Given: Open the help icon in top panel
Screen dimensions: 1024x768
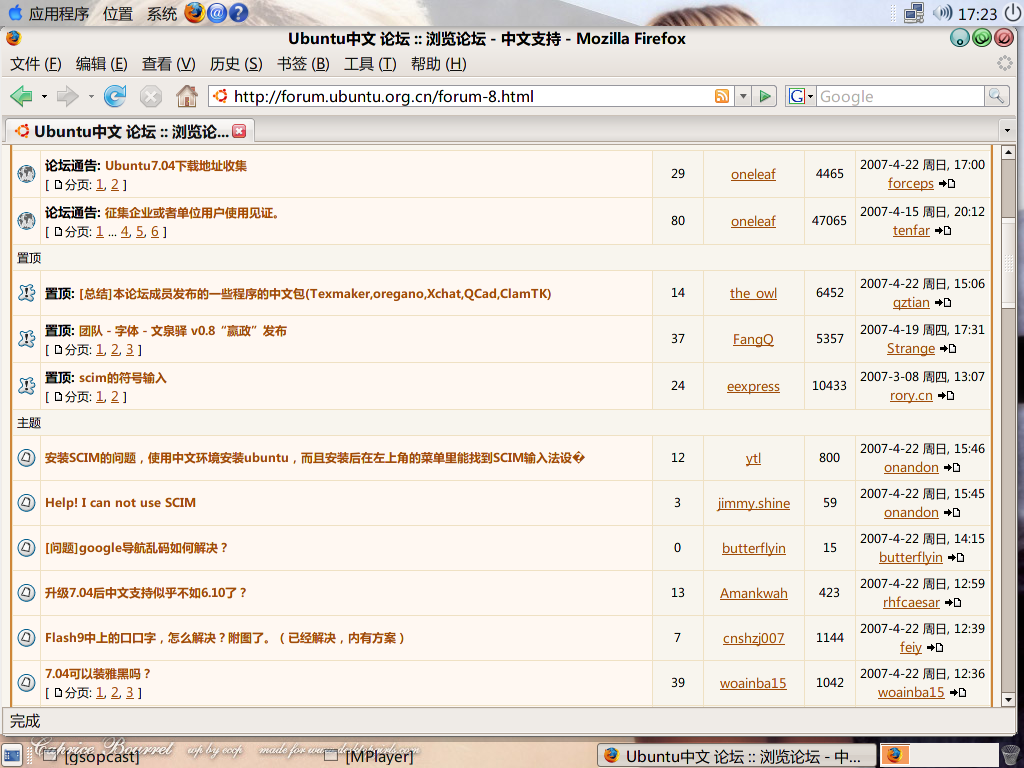Looking at the screenshot, I should click(x=238, y=12).
